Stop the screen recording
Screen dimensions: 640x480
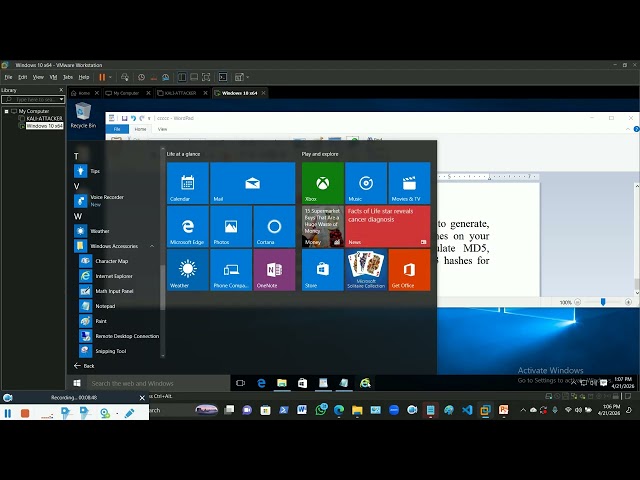pyautogui.click(x=25, y=413)
